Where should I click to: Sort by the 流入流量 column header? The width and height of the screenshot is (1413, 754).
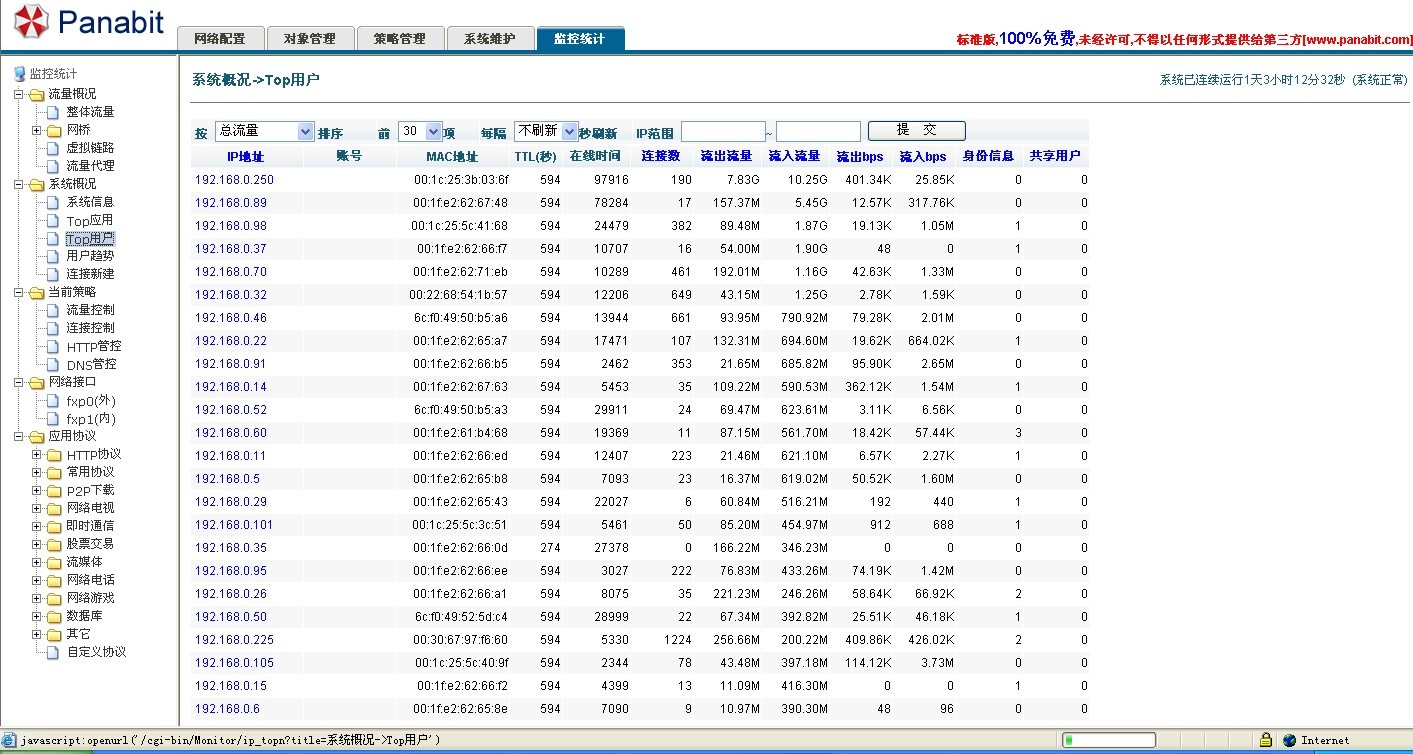[794, 156]
